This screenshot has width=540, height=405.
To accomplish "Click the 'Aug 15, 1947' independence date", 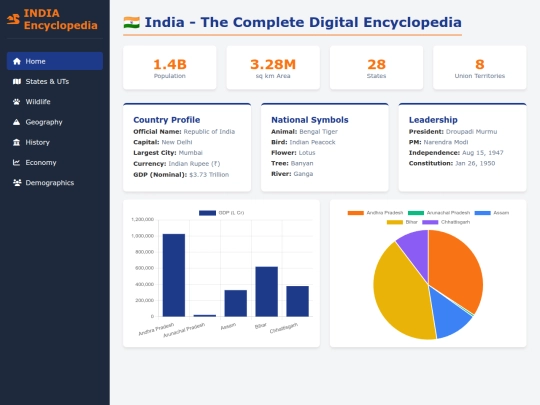I will point(483,153).
